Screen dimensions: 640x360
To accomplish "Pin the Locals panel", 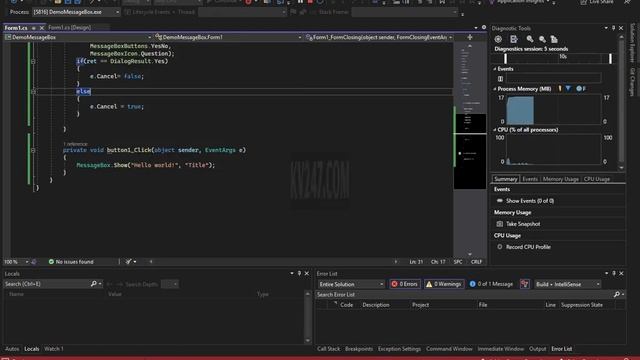I will click(299, 273).
